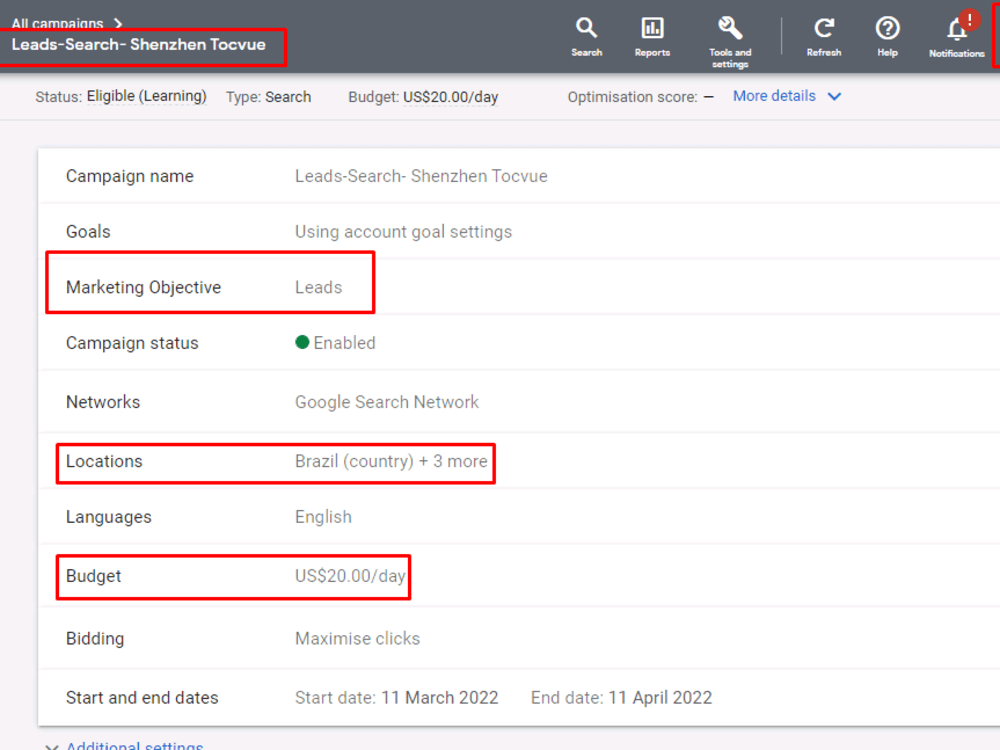Screen dimensions: 1000x750
Task: Open the Budget settings row
Action: tap(519, 576)
